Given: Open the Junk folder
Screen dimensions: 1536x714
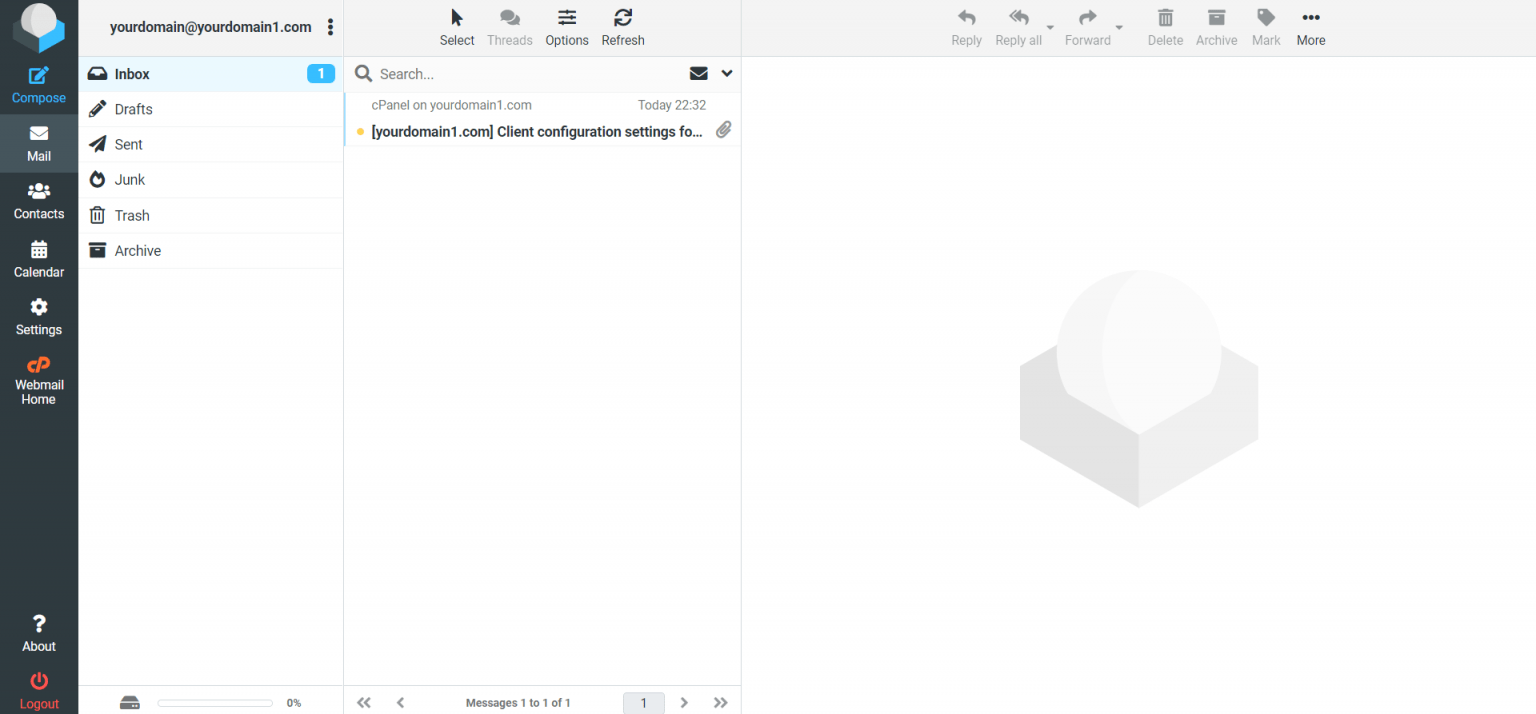Looking at the screenshot, I should click(x=131, y=179).
